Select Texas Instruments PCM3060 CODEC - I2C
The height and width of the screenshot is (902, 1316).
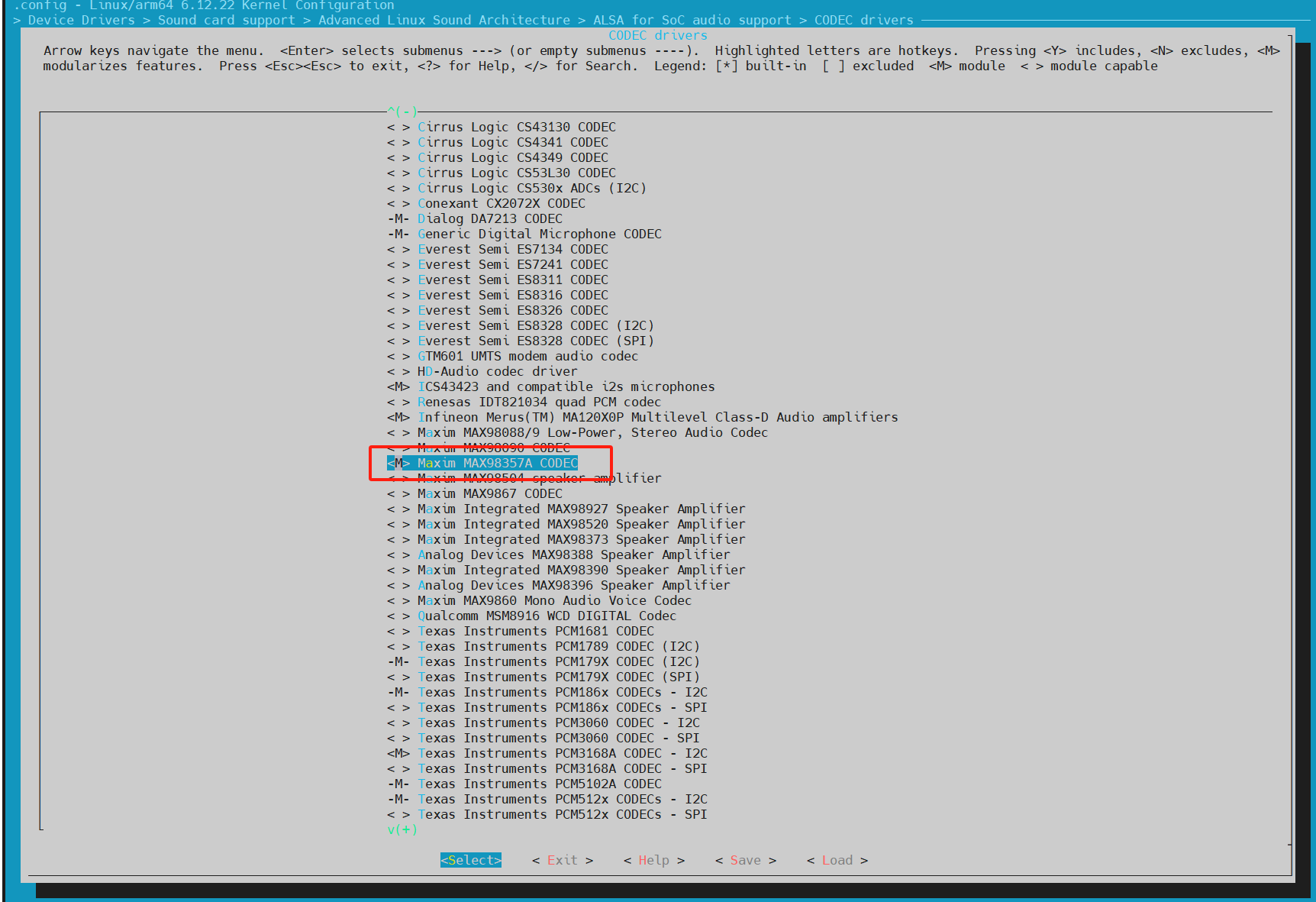point(543,723)
